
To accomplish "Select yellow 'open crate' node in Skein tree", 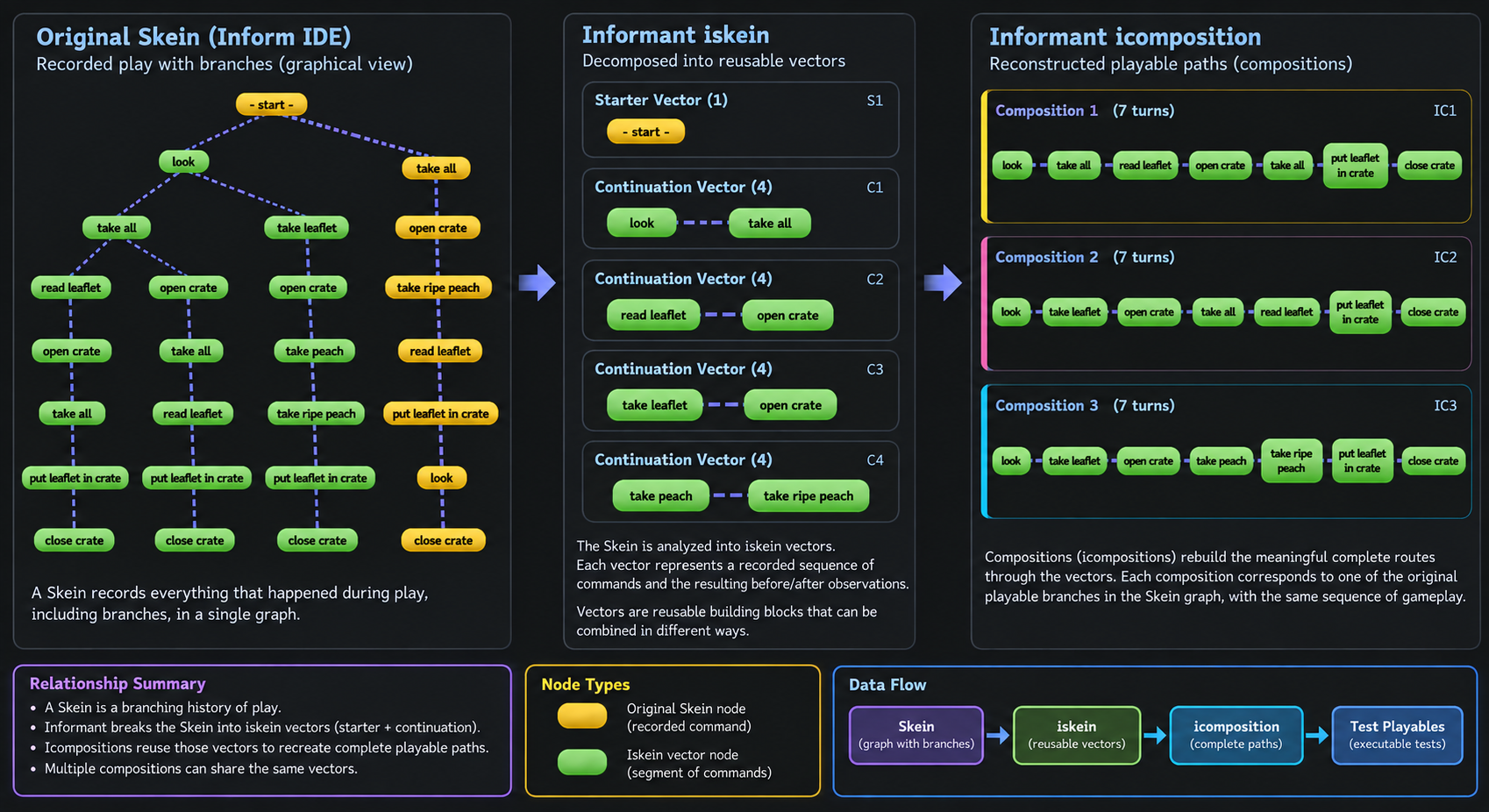I will [438, 228].
